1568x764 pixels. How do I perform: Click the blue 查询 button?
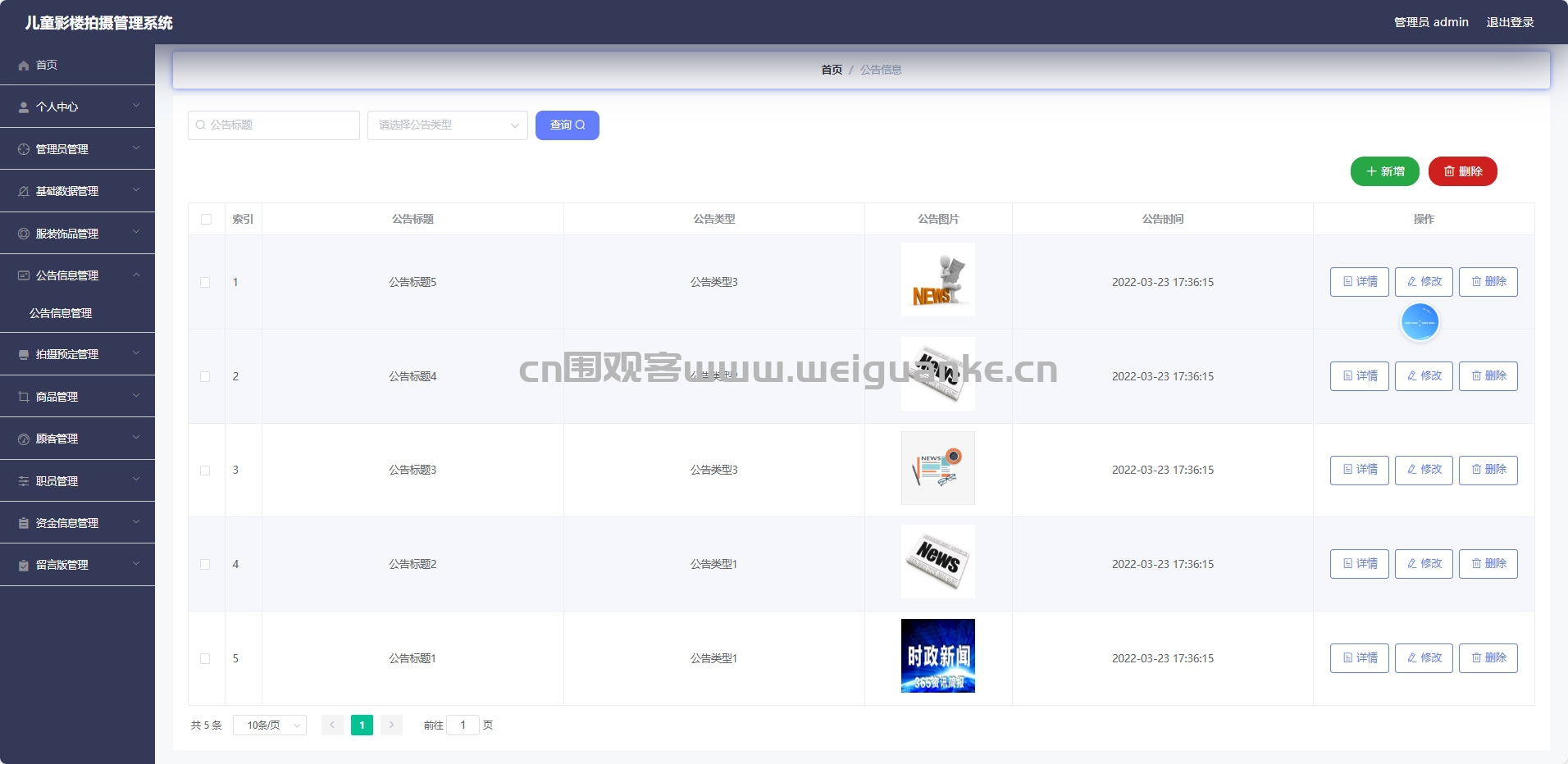point(567,125)
